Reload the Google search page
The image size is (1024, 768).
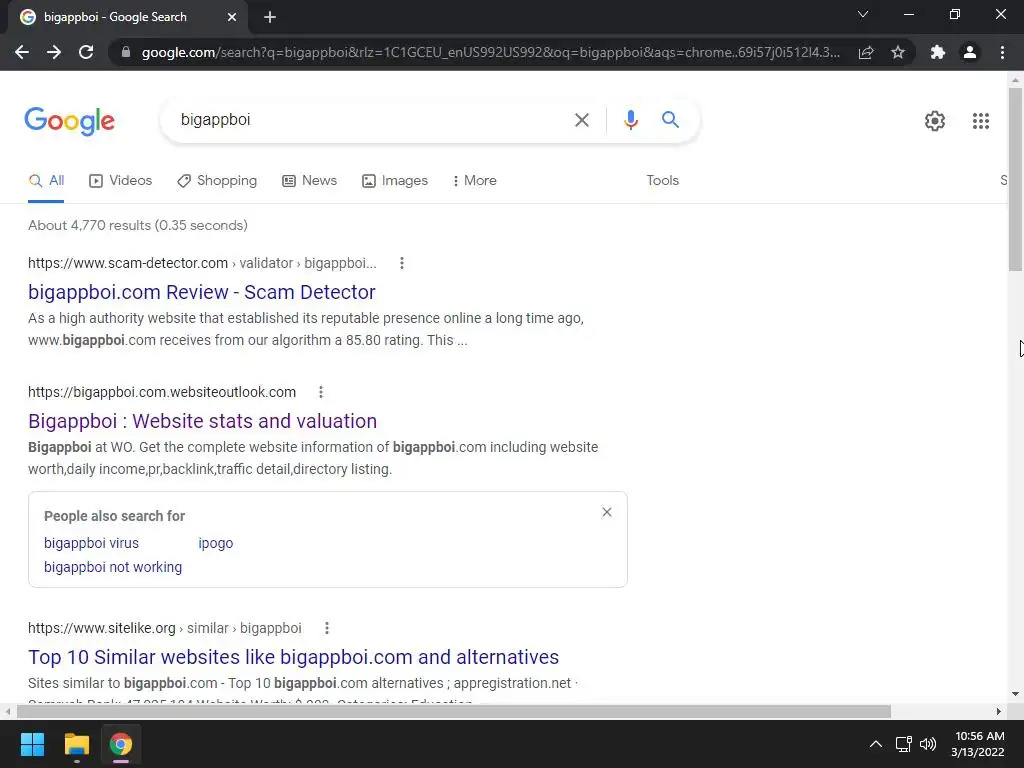tap(86, 52)
